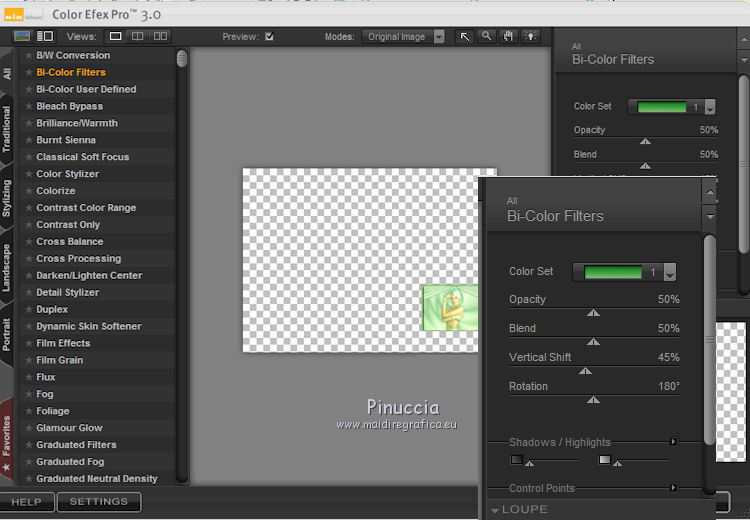The height and width of the screenshot is (520, 750).
Task: Favorite star next to Duplex
Action: [x=29, y=310]
